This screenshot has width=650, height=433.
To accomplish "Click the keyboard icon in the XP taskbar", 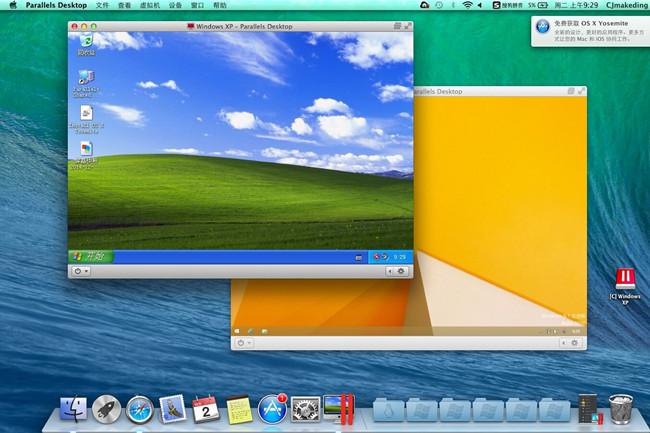I will click(x=359, y=258).
